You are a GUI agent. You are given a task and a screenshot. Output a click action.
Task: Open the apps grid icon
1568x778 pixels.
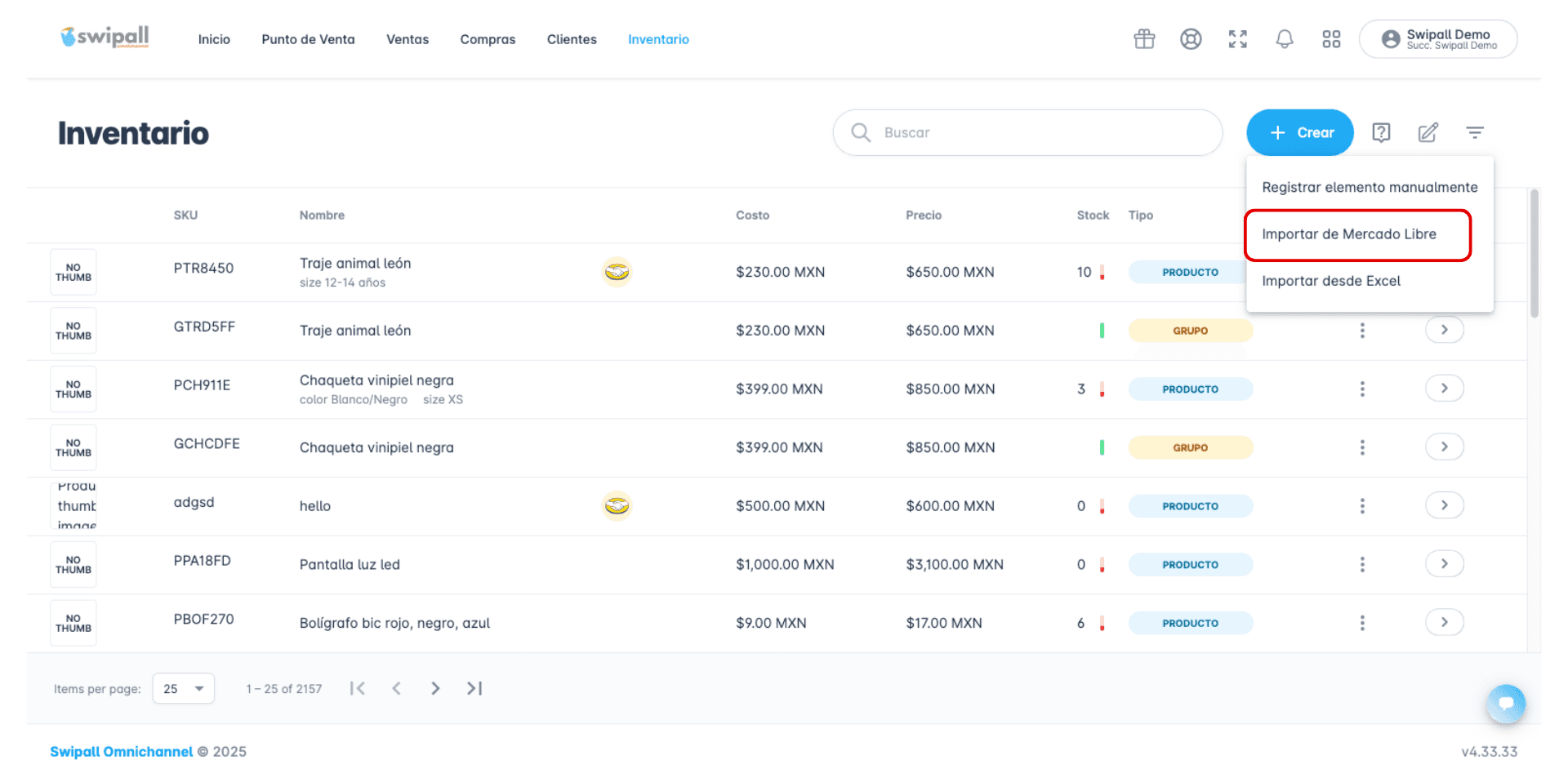[x=1331, y=39]
